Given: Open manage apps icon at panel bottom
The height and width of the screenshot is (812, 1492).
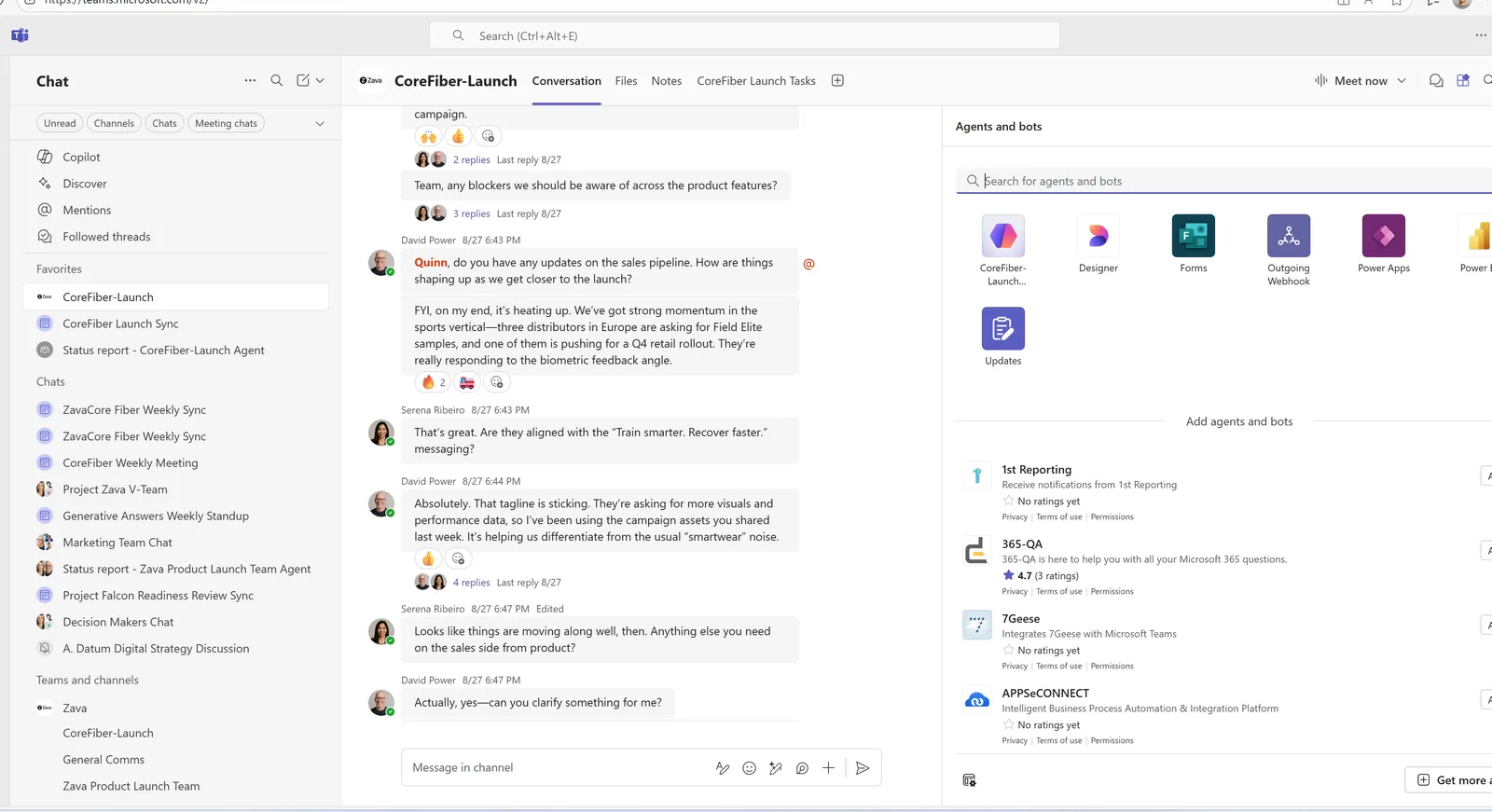Looking at the screenshot, I should [x=969, y=780].
